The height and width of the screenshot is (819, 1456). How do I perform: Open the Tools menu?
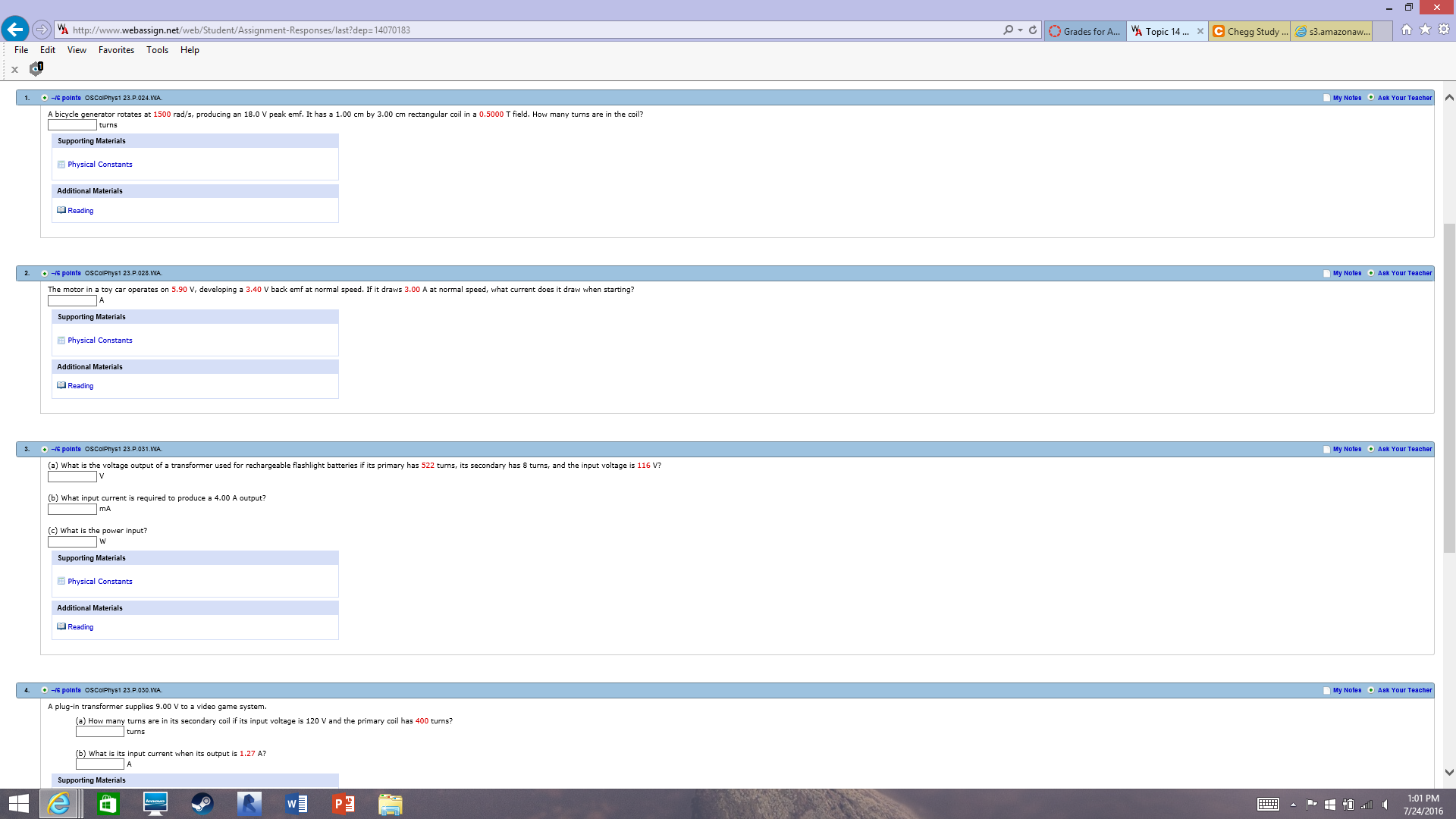pyautogui.click(x=157, y=50)
